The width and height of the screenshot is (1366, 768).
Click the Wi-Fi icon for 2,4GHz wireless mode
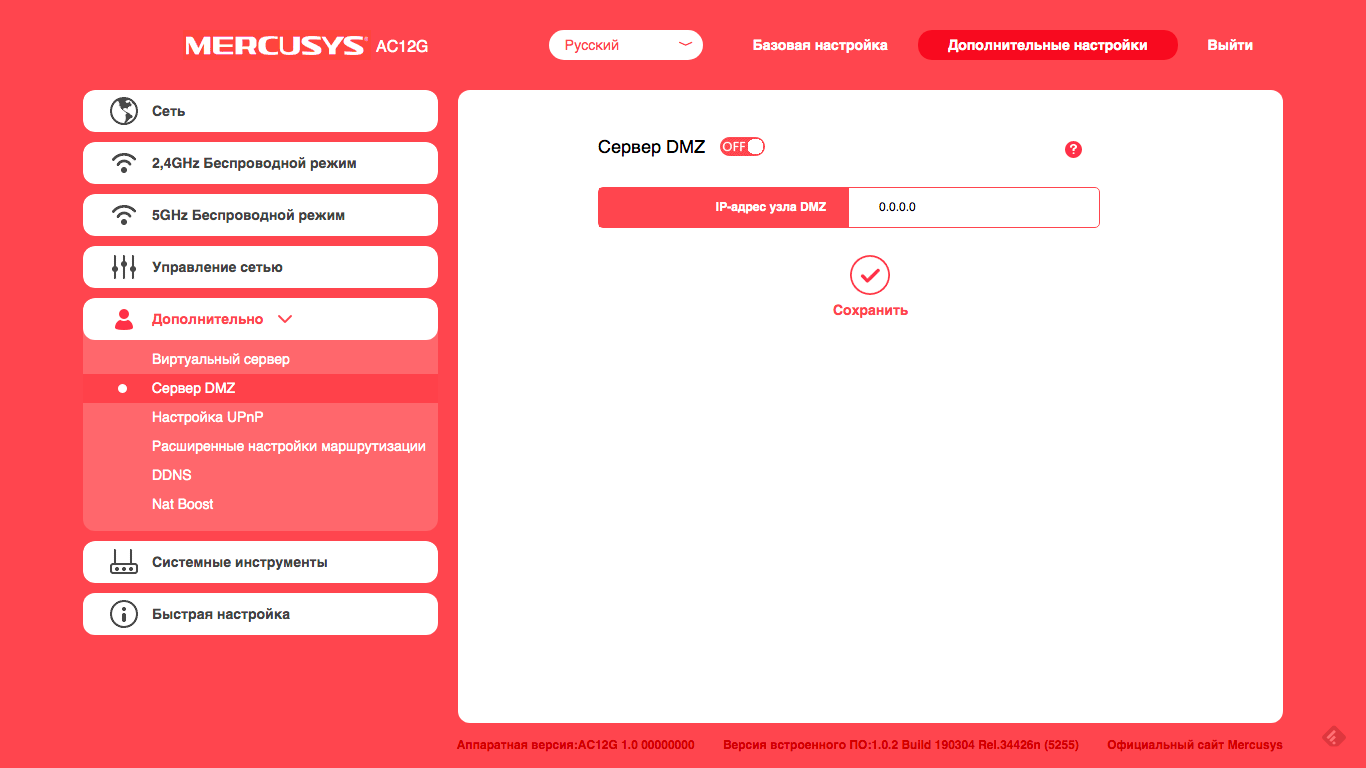pos(123,163)
